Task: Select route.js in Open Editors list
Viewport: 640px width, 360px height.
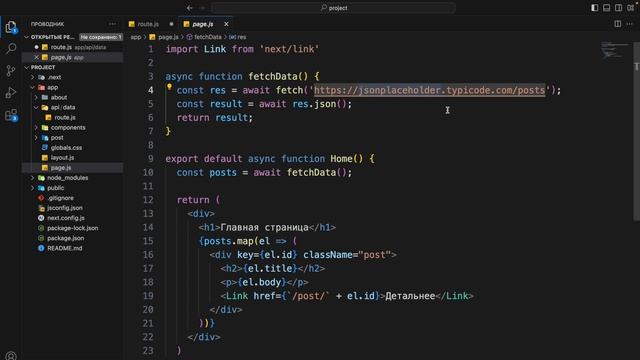Action: pos(73,47)
